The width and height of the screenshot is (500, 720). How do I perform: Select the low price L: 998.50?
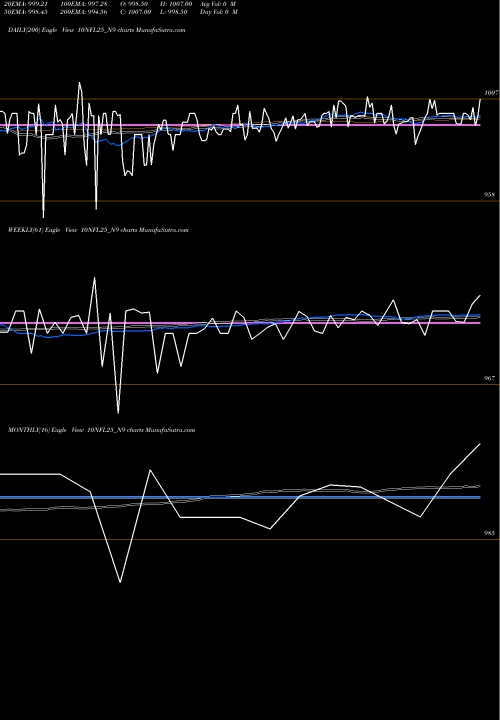[x=174, y=12]
